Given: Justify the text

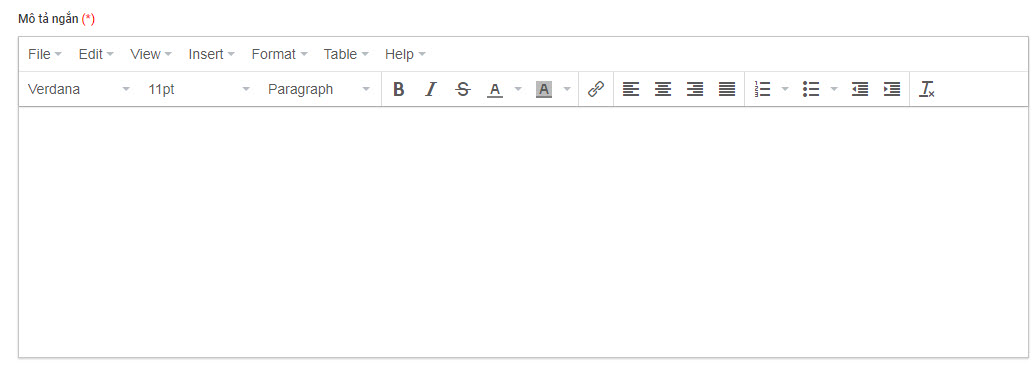Looking at the screenshot, I should pos(727,89).
